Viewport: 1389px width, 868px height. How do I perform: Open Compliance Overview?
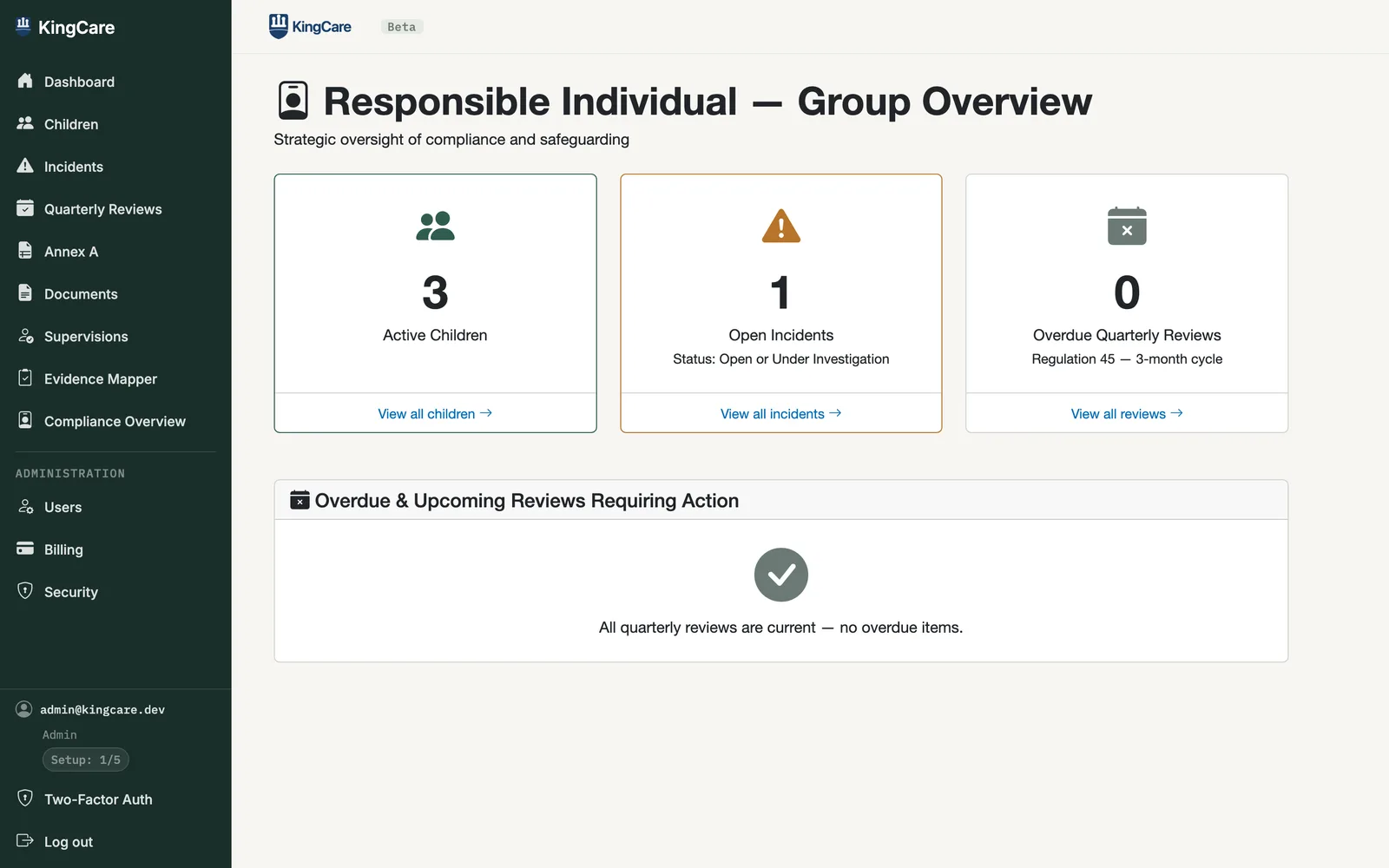click(115, 422)
